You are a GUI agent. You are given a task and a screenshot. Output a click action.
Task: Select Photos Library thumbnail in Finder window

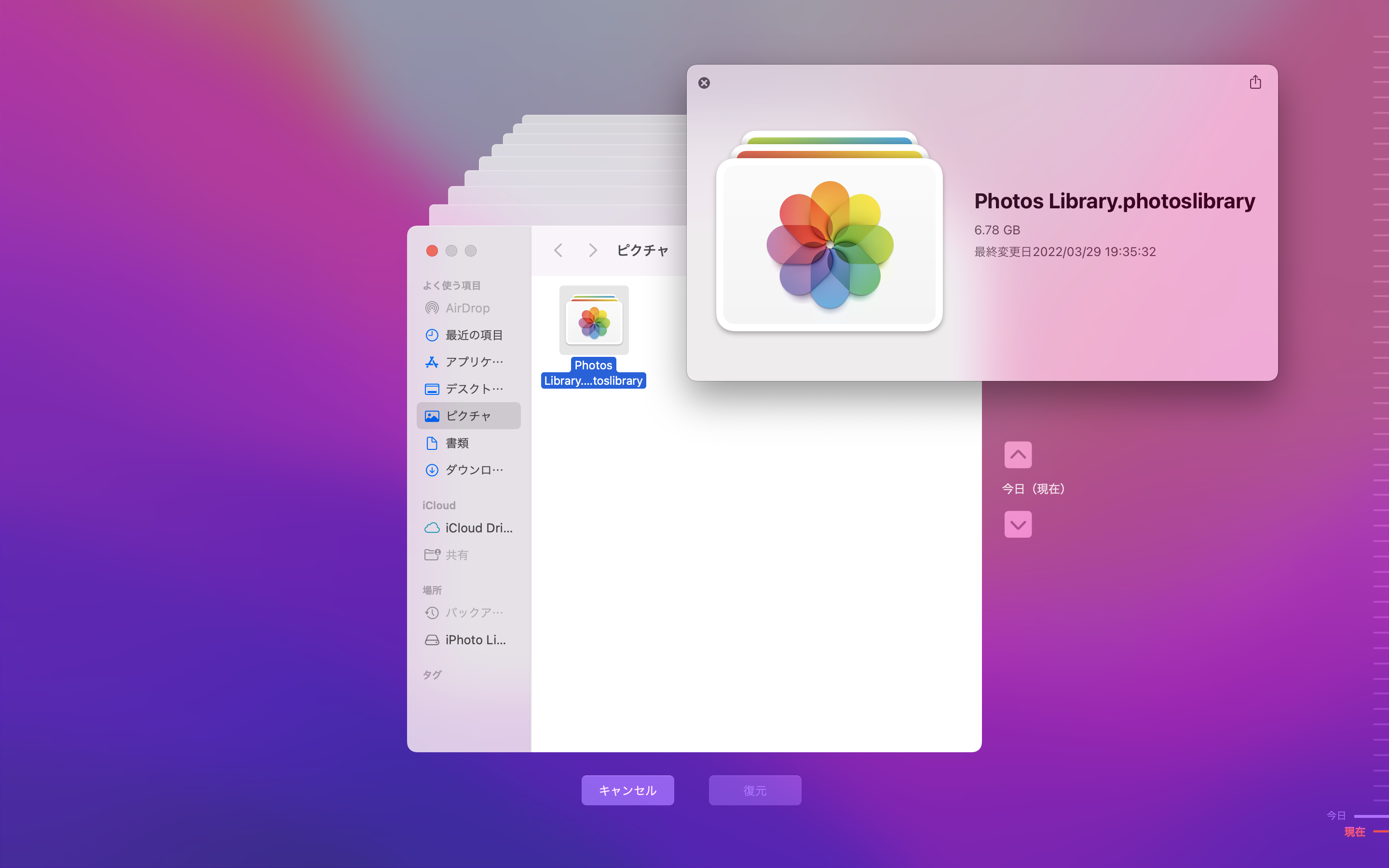click(594, 320)
